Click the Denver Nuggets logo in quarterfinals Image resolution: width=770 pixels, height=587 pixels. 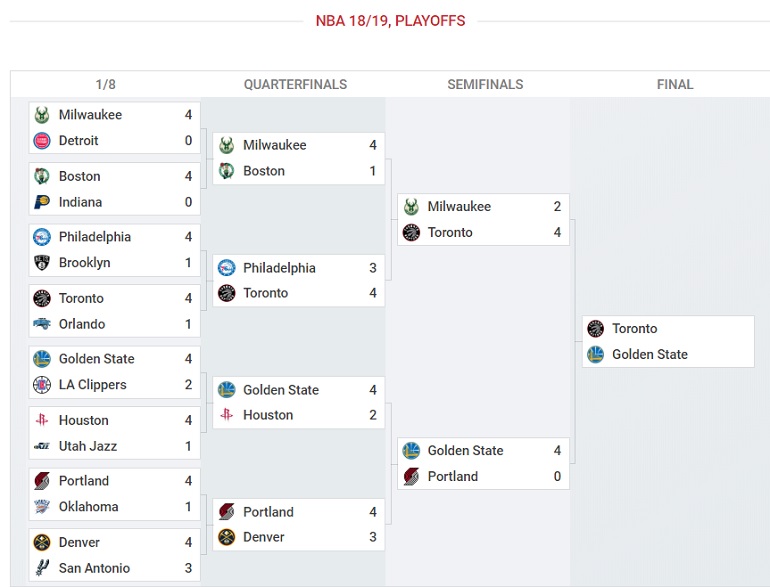pyautogui.click(x=226, y=537)
